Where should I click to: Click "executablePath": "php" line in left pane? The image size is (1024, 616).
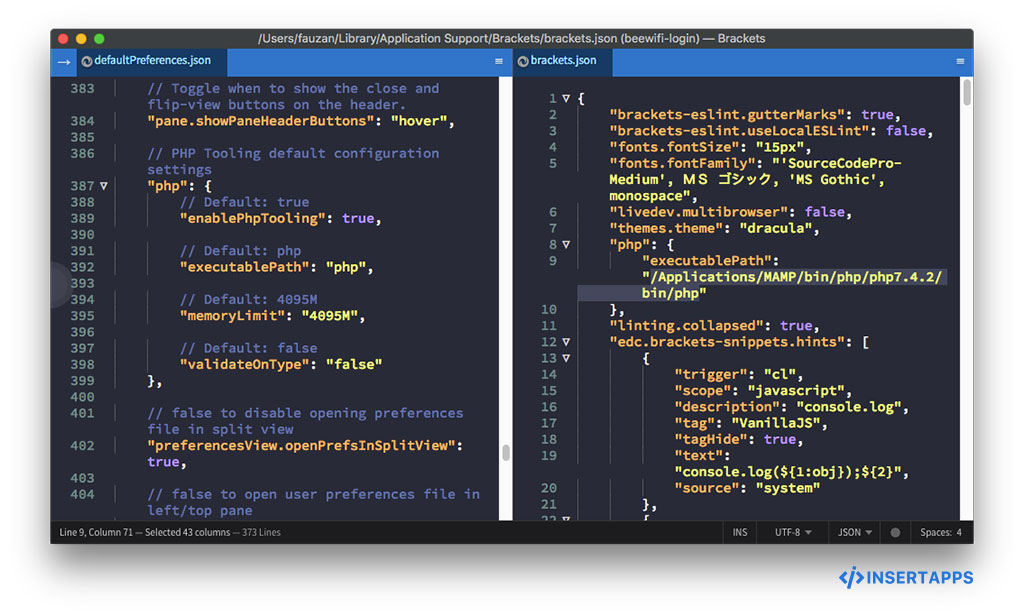[x=276, y=267]
